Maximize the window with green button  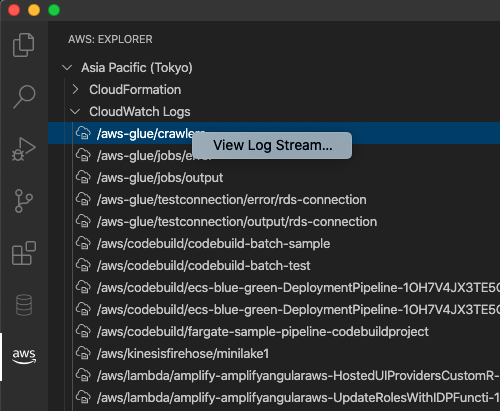(x=54, y=10)
